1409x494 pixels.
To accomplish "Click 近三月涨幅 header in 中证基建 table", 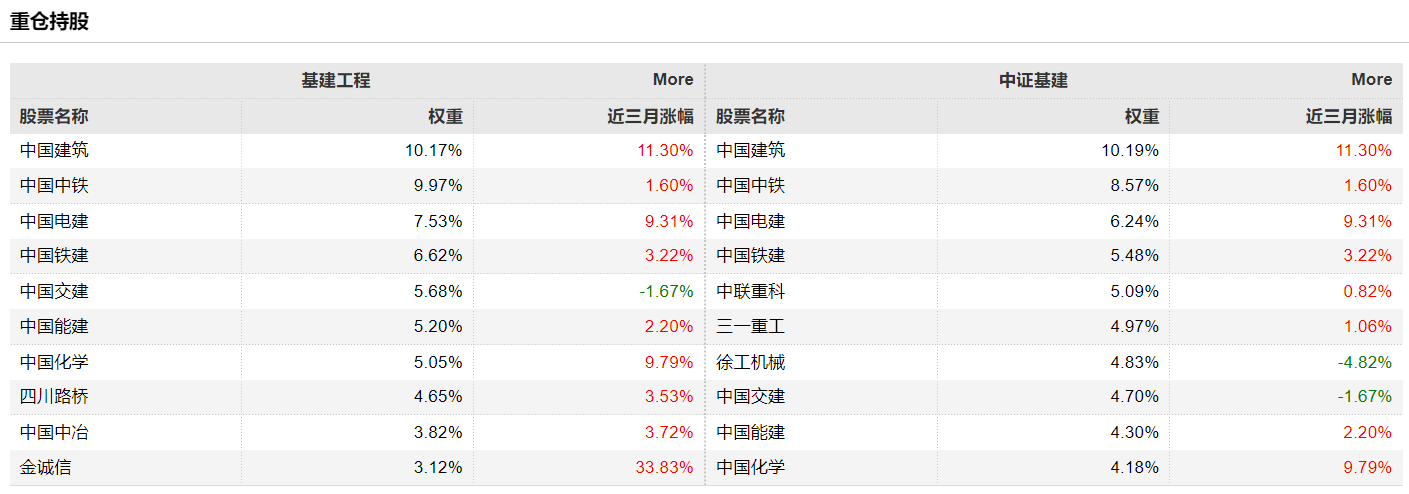I will (1349, 116).
